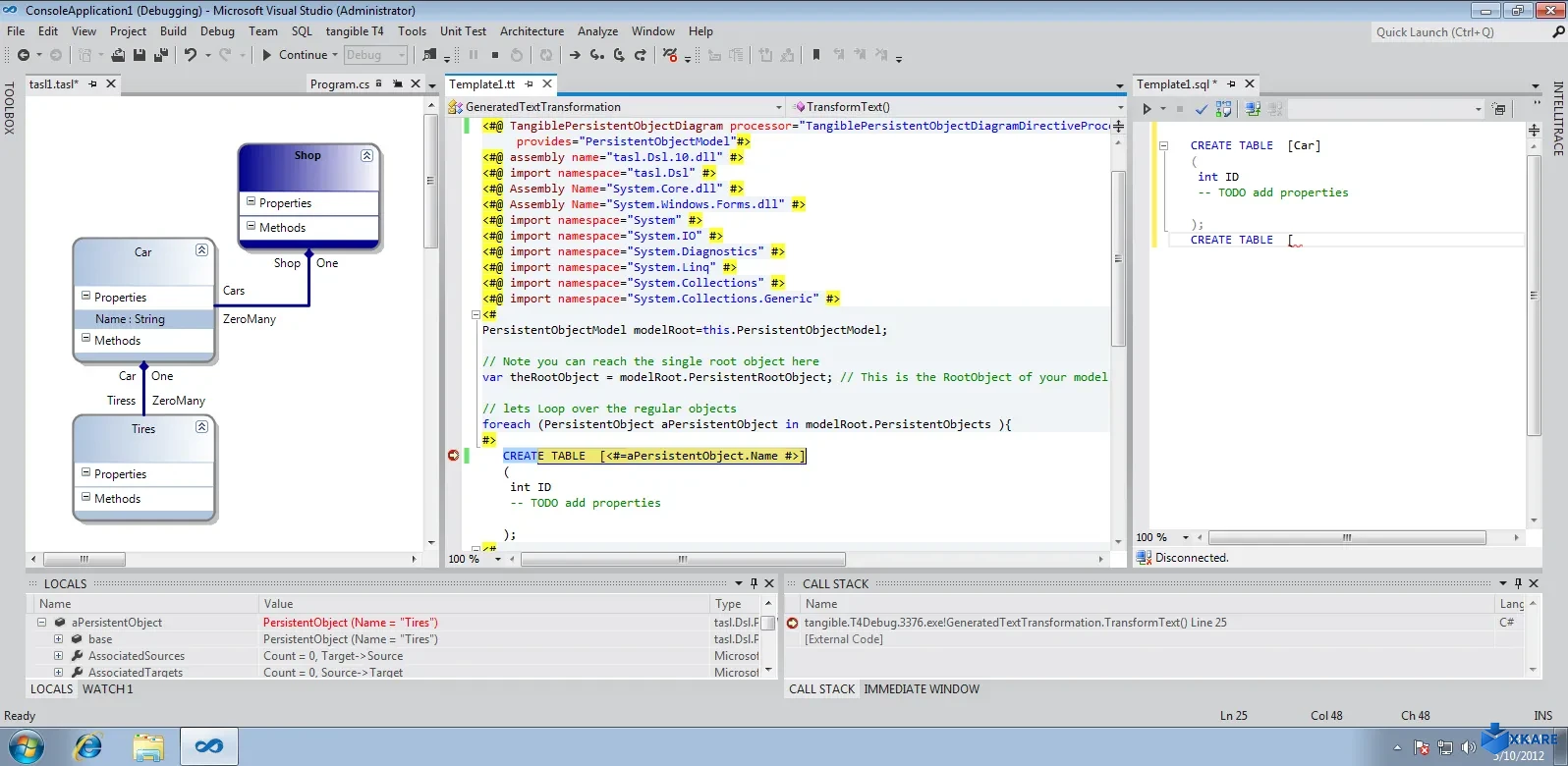Screen dimensions: 1568x766
Task: Pin the Template1.sql tab
Action: pyautogui.click(x=1232, y=84)
